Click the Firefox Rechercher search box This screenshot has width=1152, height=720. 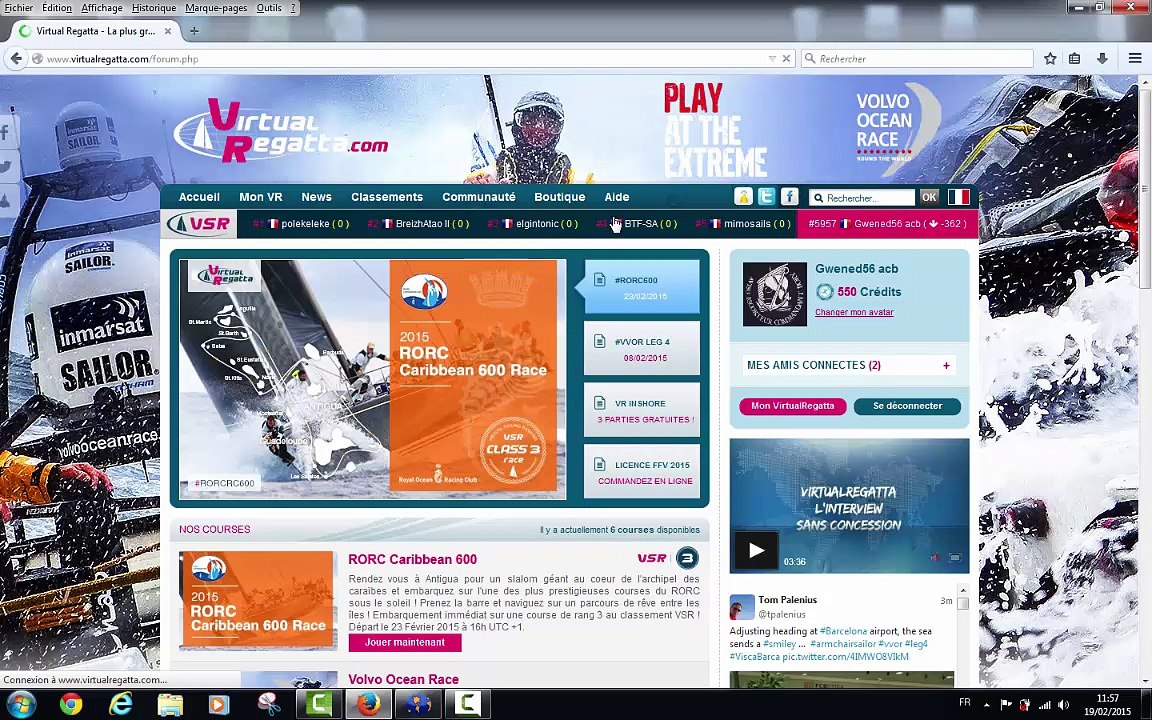point(917,59)
